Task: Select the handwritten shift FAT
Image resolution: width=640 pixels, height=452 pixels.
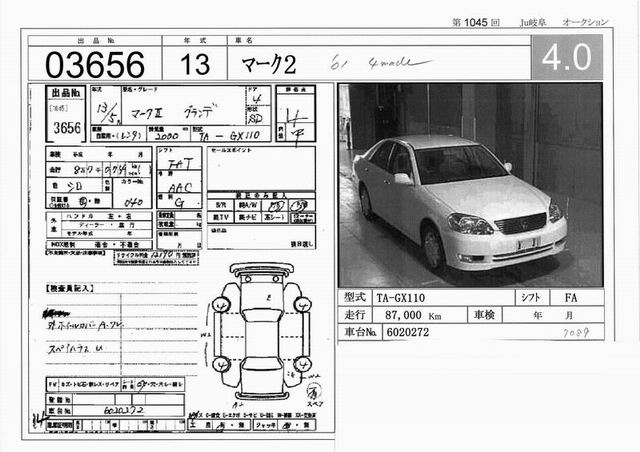Action: (x=180, y=164)
